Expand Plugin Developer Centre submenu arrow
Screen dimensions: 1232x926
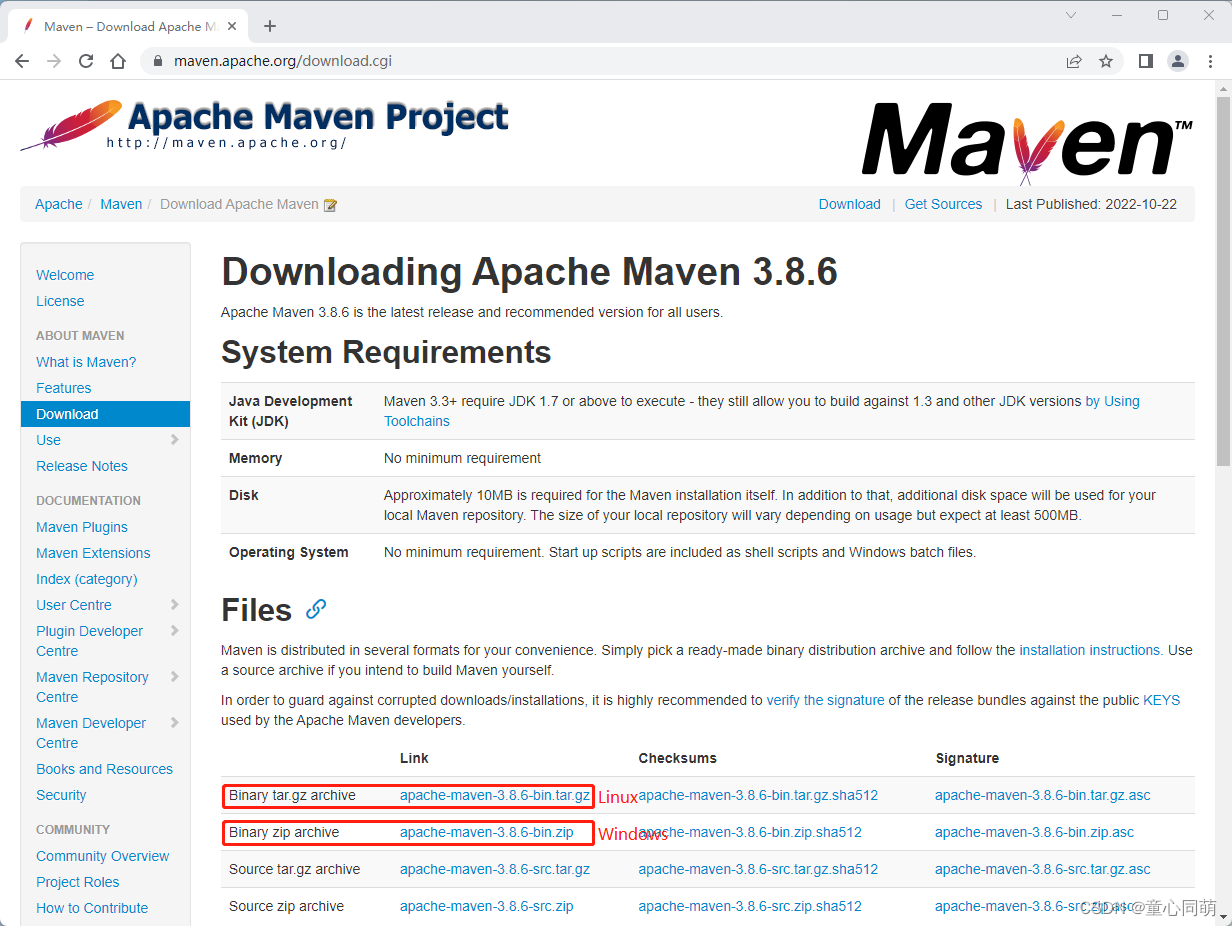[x=174, y=631]
